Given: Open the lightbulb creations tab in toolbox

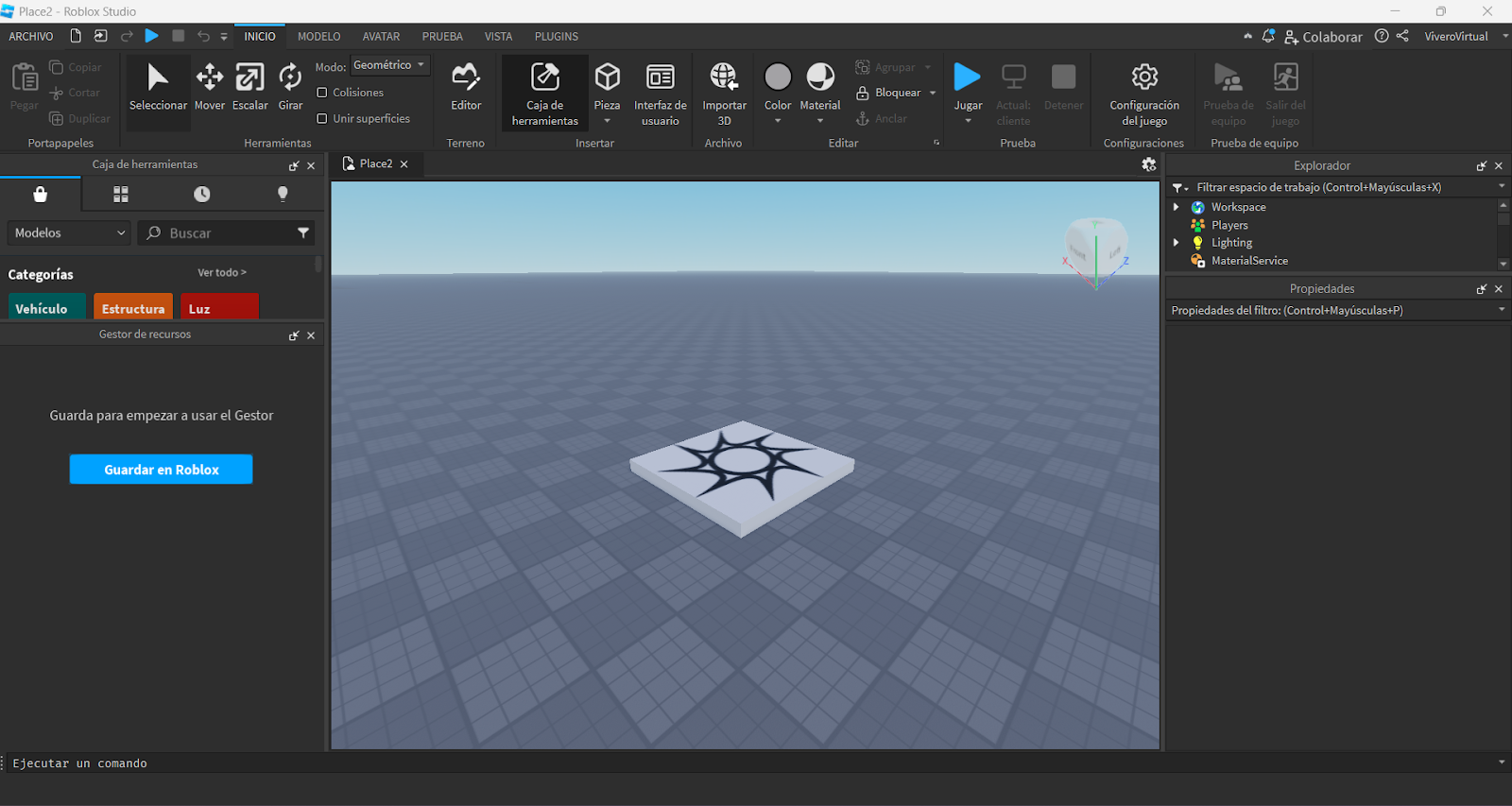Looking at the screenshot, I should click(283, 194).
